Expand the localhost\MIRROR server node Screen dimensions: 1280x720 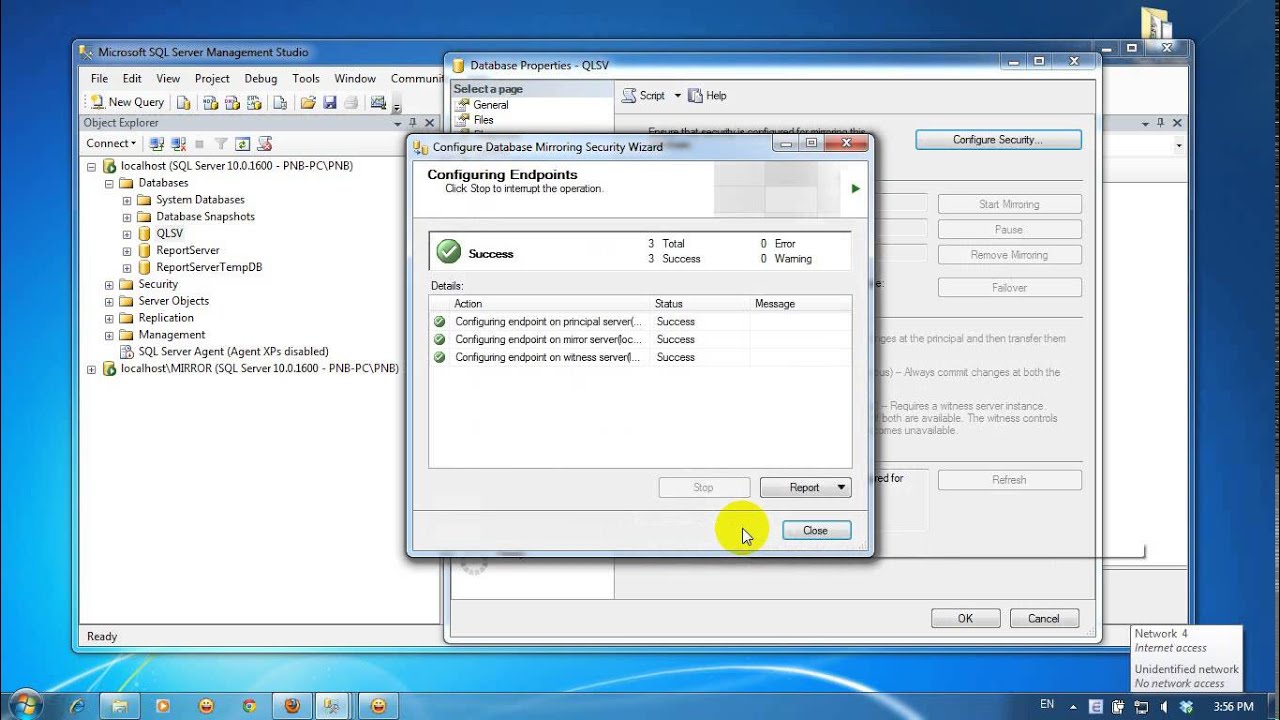(x=92, y=369)
